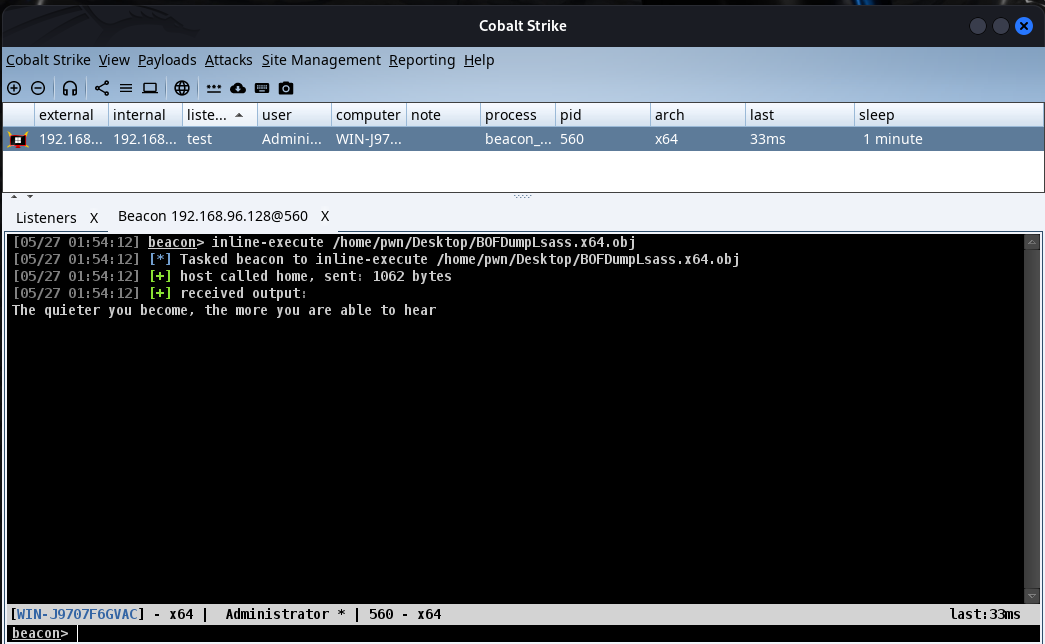Image resolution: width=1045 pixels, height=644 pixels.
Task: Sort sessions by the internal column
Action: click(146, 115)
